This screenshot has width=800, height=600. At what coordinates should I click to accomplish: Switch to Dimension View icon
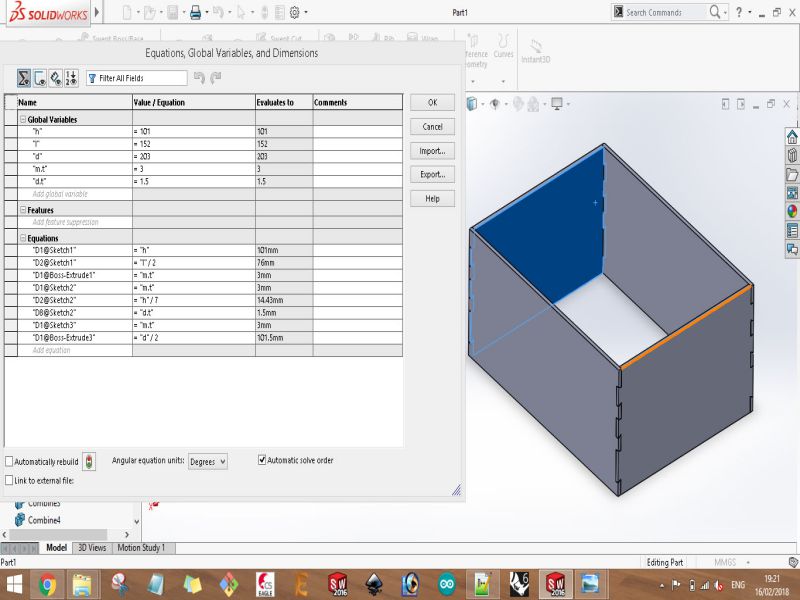[56, 78]
